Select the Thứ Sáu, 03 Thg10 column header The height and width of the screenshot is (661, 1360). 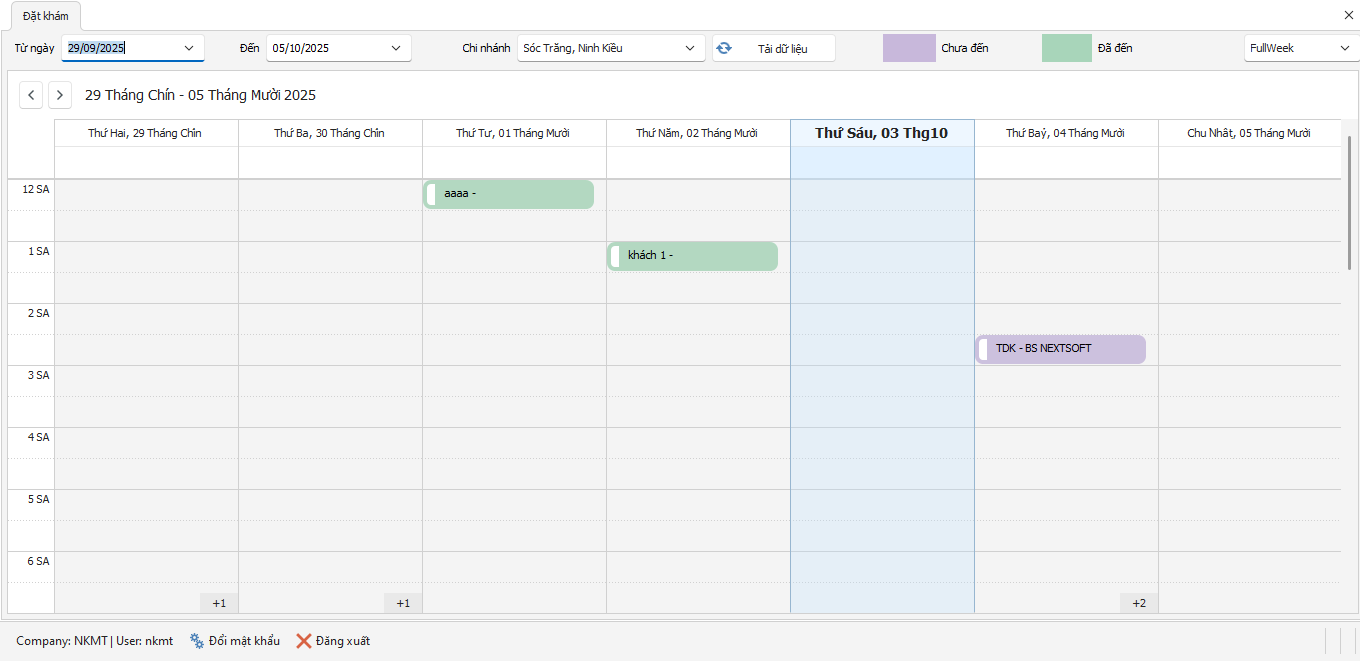(881, 133)
